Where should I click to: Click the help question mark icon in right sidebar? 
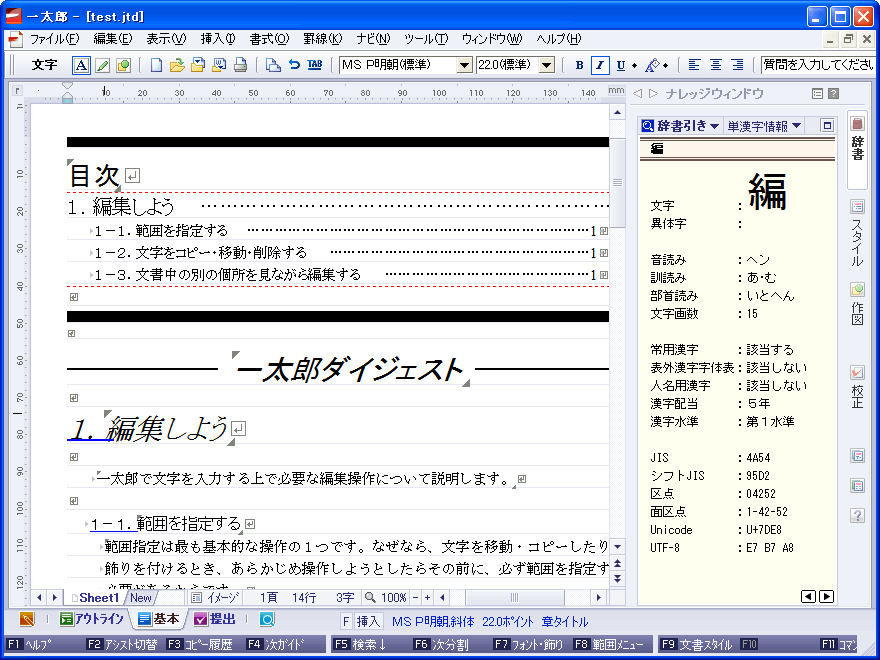(x=858, y=515)
